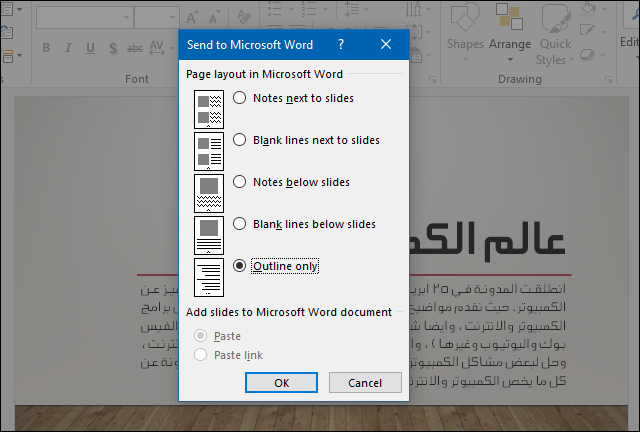The image size is (640, 432).
Task: Click OK in Send to Microsoft Word
Action: click(x=281, y=383)
